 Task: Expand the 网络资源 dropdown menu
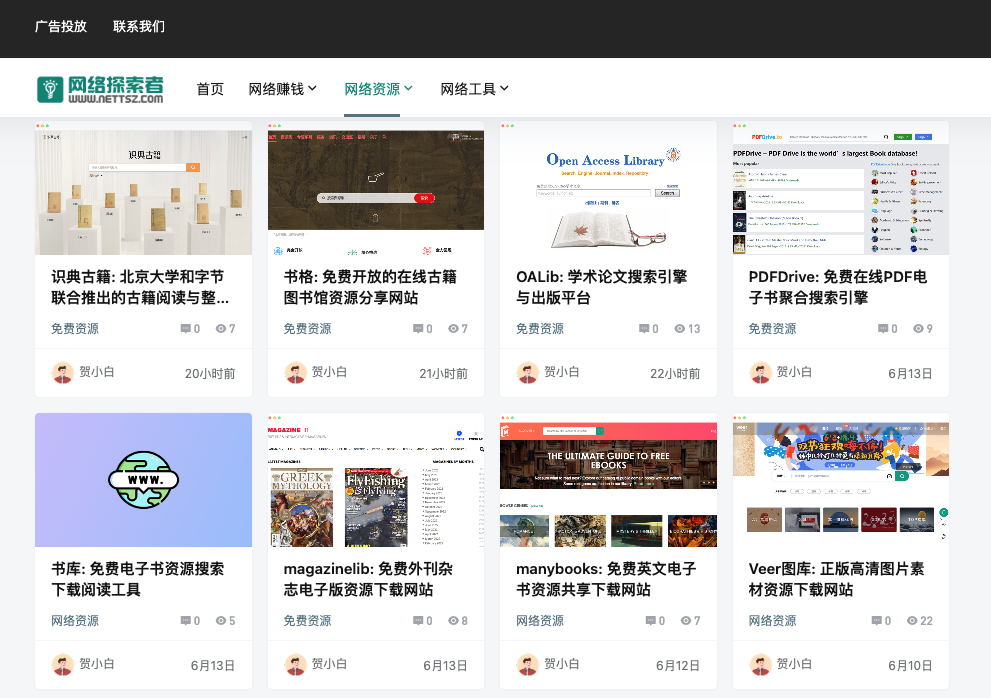coord(379,89)
